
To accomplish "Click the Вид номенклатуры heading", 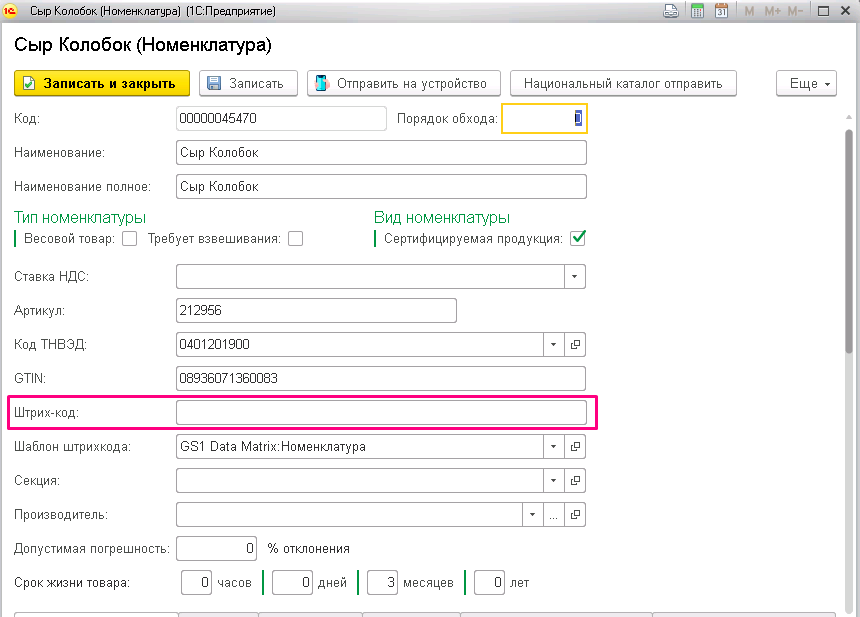I will pos(442,218).
